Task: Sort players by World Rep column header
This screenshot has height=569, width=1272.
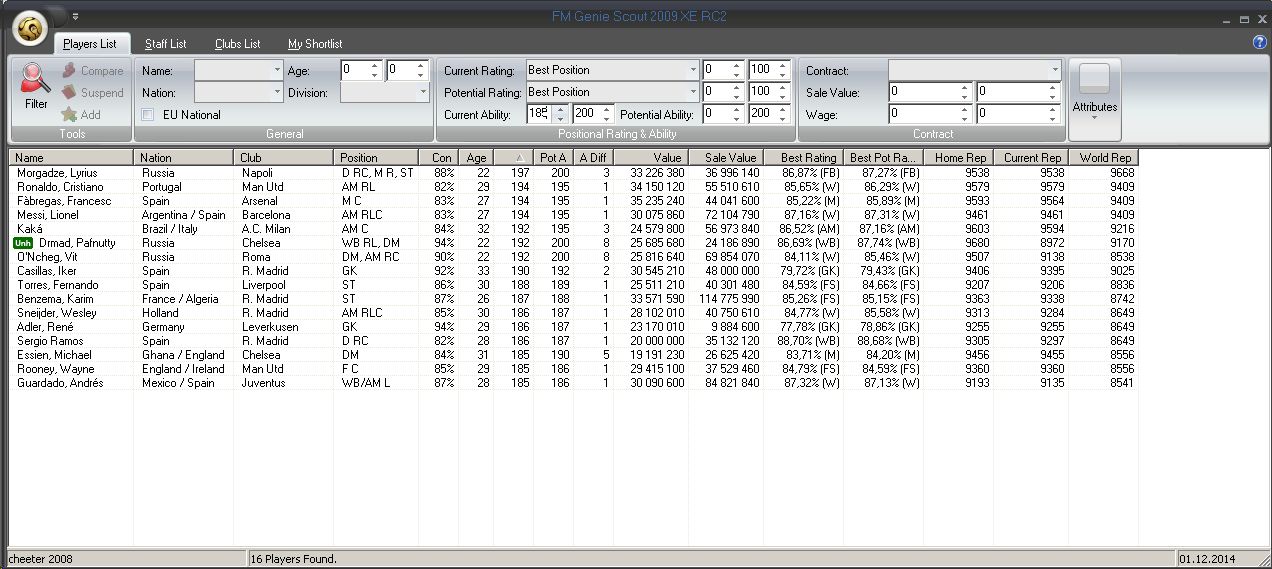Action: pyautogui.click(x=1103, y=158)
